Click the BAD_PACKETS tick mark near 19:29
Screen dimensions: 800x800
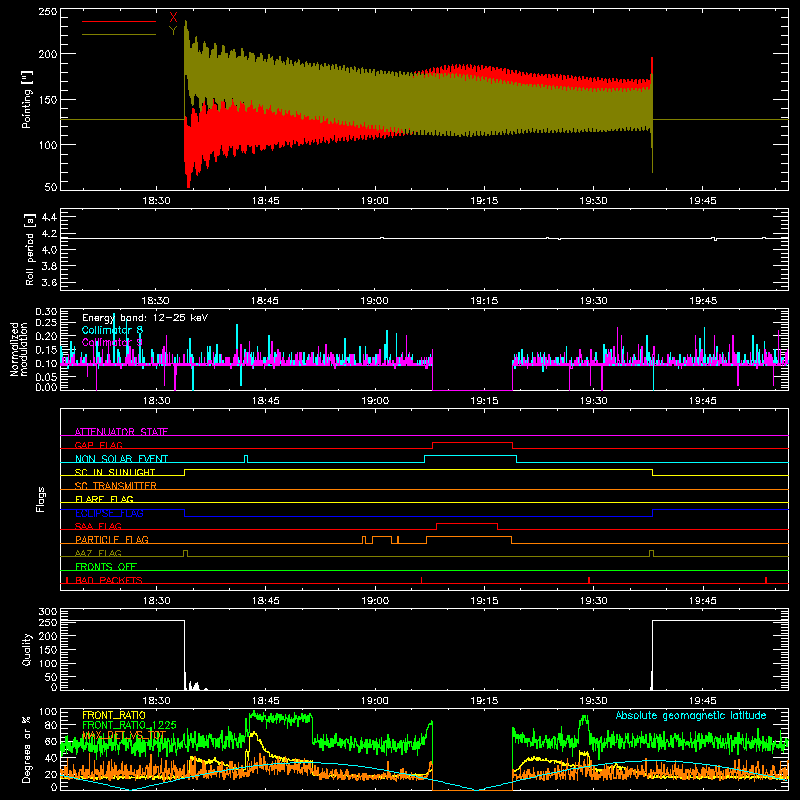589,580
